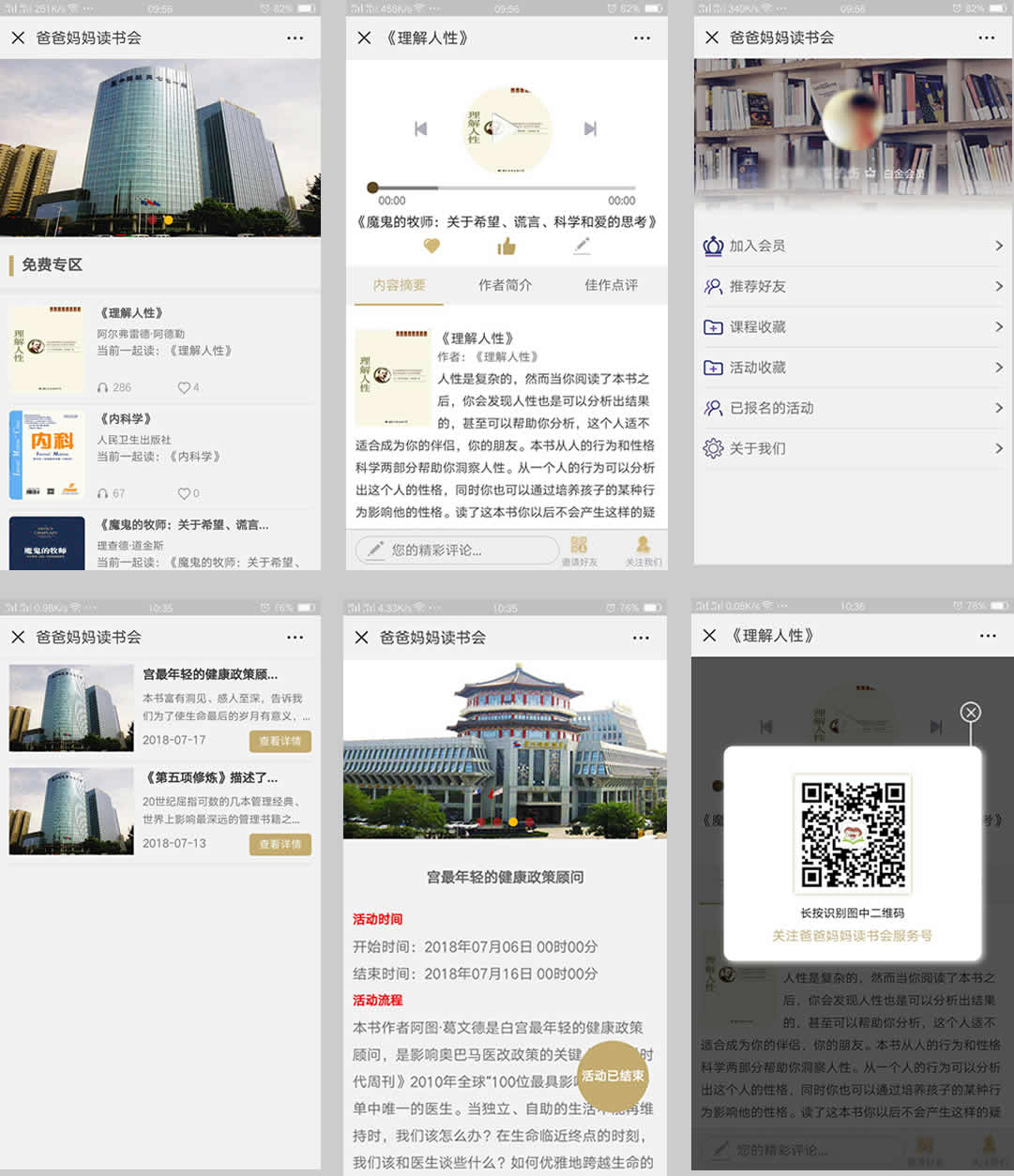The height and width of the screenshot is (1176, 1014).
Task: Tap the 邀请好友 QR icon
Action: coord(579,545)
